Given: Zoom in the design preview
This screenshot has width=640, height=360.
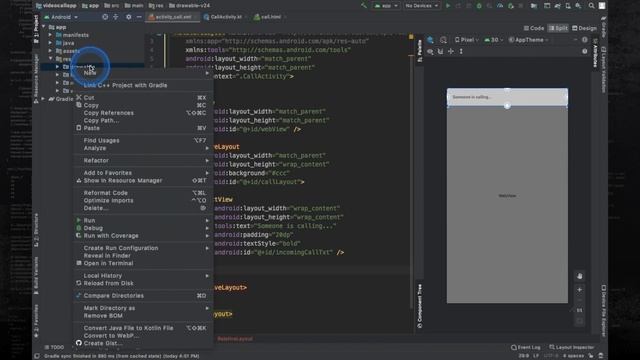Looking at the screenshot, I should coord(580,290).
